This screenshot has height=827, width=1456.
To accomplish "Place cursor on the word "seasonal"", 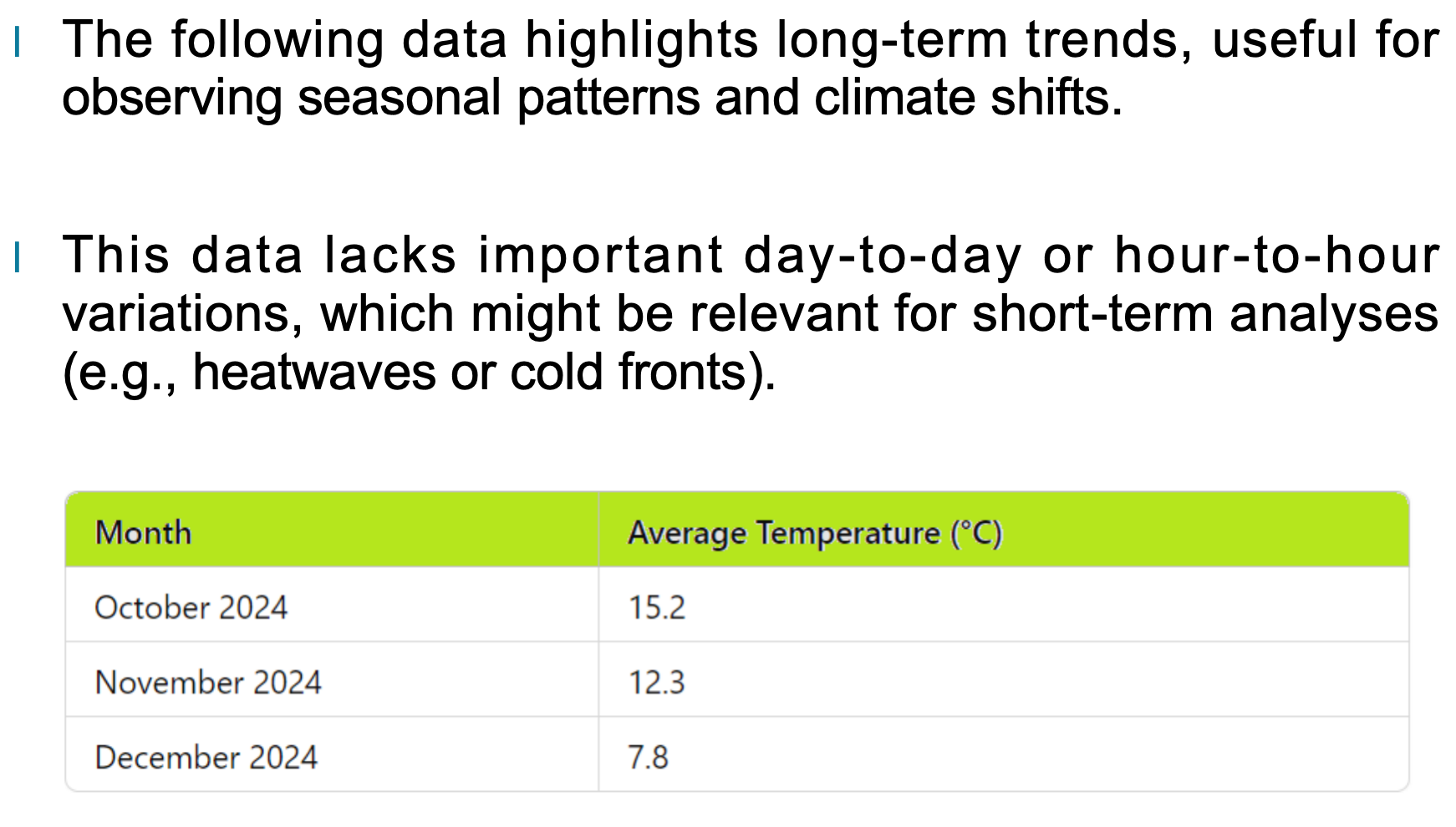I will tap(400, 98).
